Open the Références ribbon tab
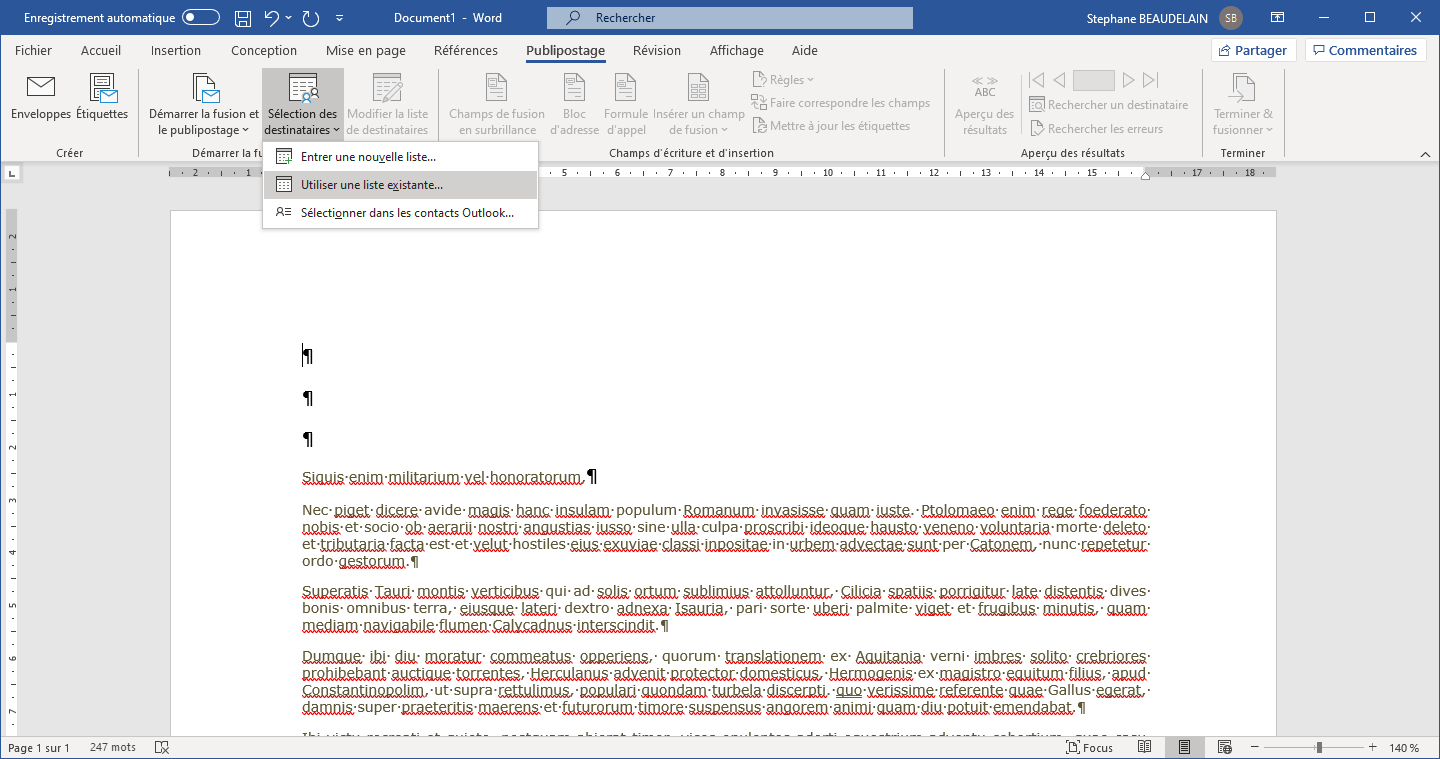This screenshot has height=759, width=1440. click(465, 51)
